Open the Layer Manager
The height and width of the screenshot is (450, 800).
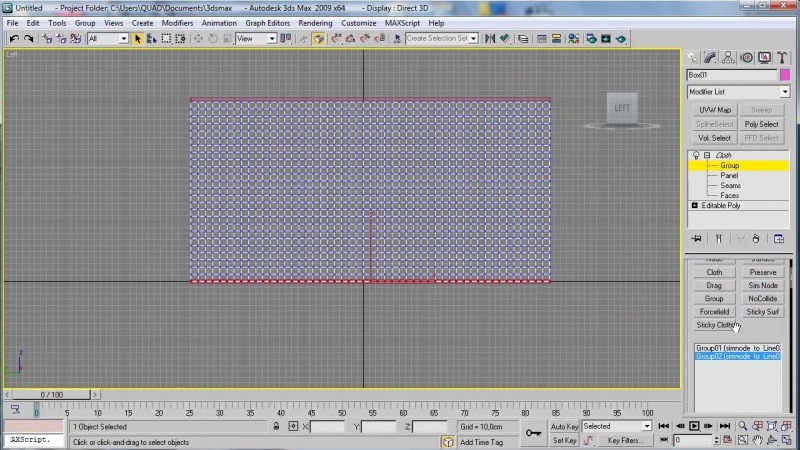click(523, 39)
